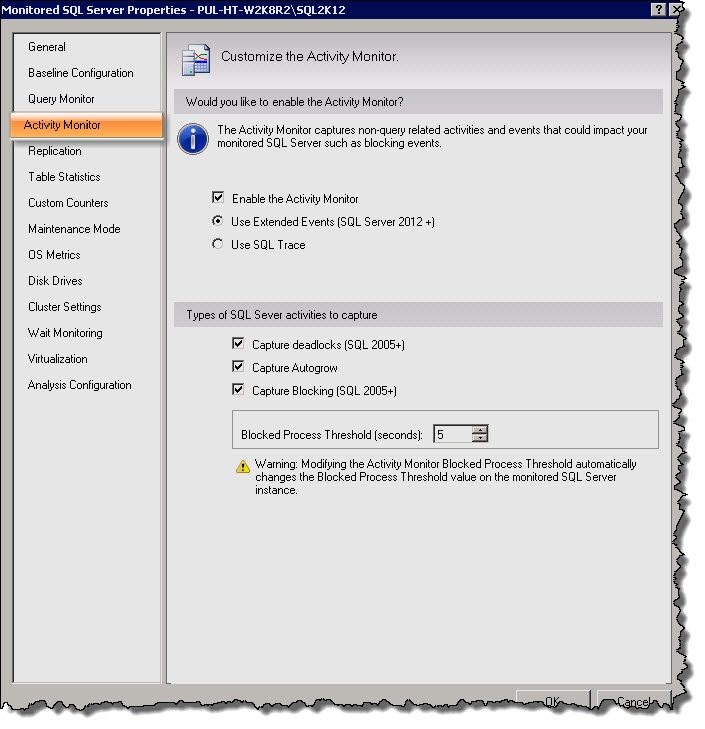Switch to Virtualization page
This screenshot has height=729, width=705.
[x=57, y=359]
